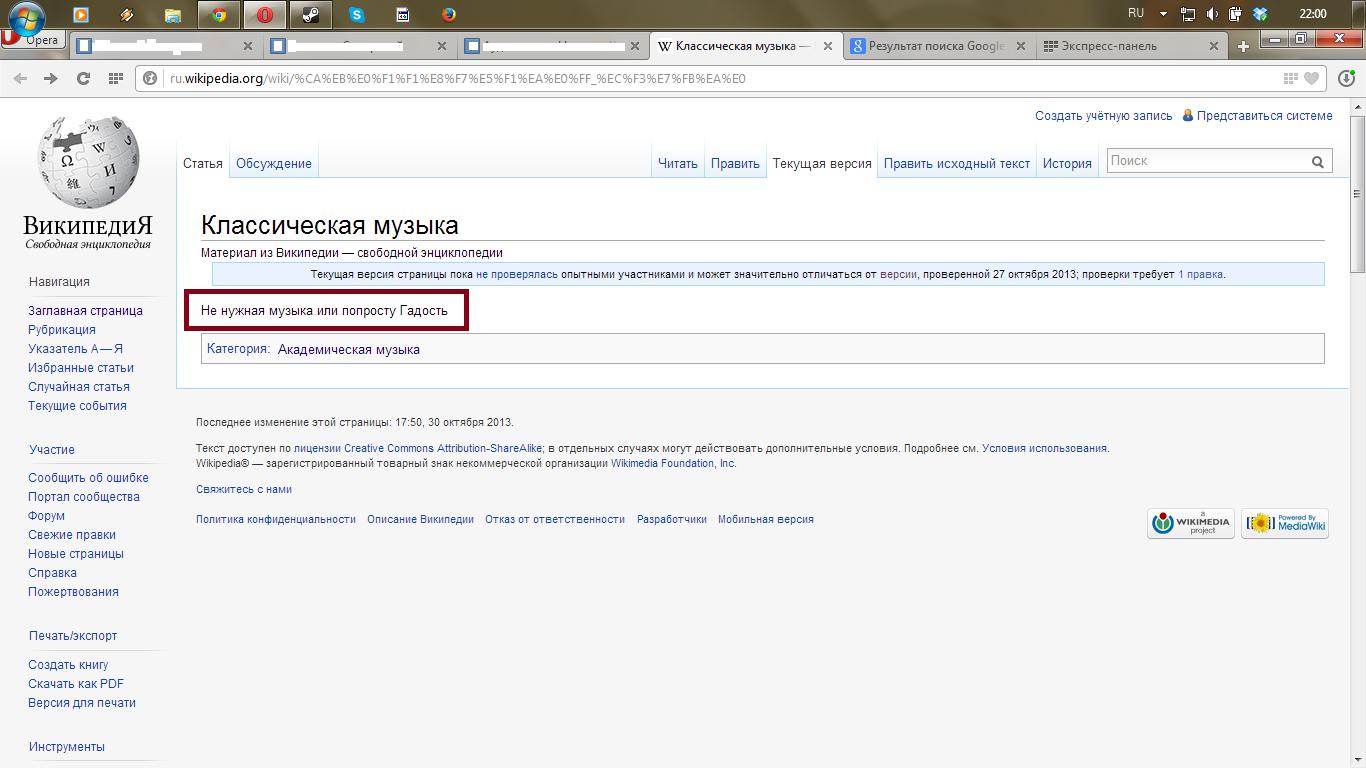This screenshot has width=1366, height=768.
Task: Click the heart bookmark icon in address bar
Action: [x=1311, y=78]
